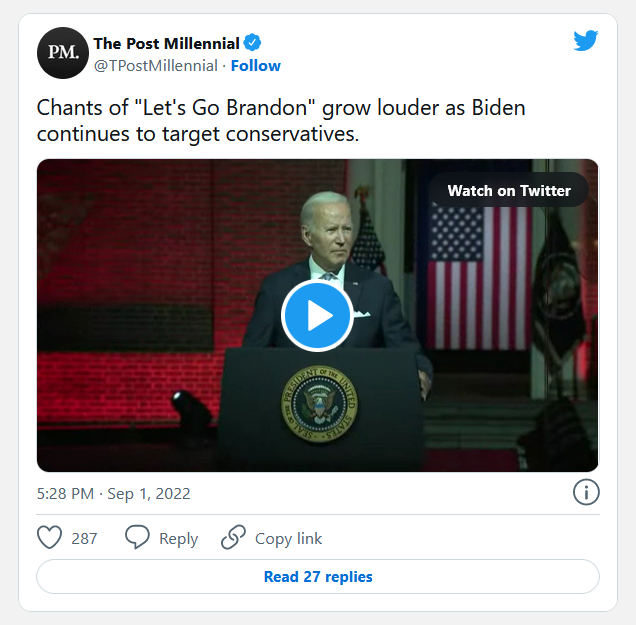The height and width of the screenshot is (625, 636).
Task: Click the tweet info icon
Action: point(585,492)
